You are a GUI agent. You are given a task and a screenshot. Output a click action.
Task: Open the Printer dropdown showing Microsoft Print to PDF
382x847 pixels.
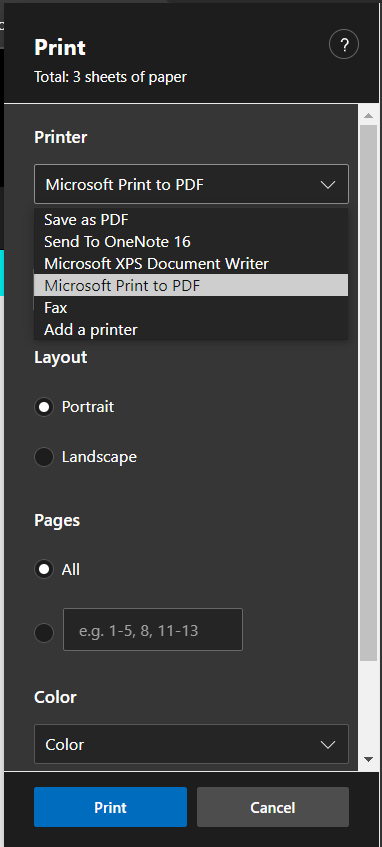point(191,184)
